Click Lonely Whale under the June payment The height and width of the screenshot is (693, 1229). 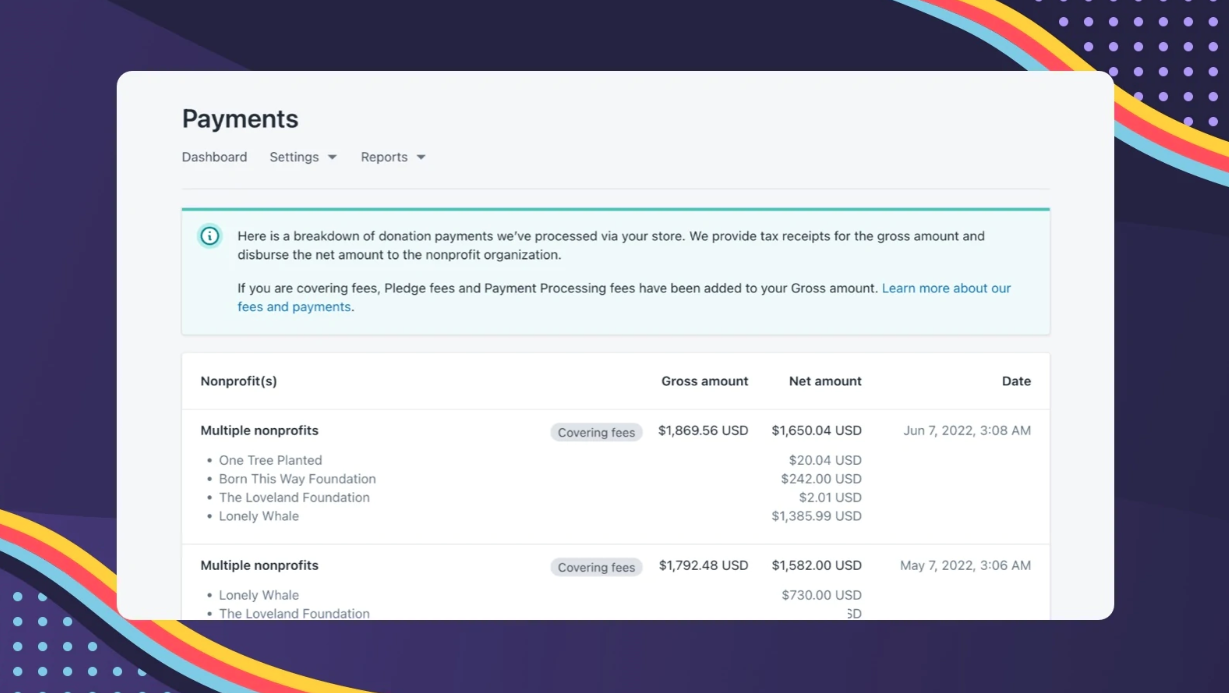(259, 516)
